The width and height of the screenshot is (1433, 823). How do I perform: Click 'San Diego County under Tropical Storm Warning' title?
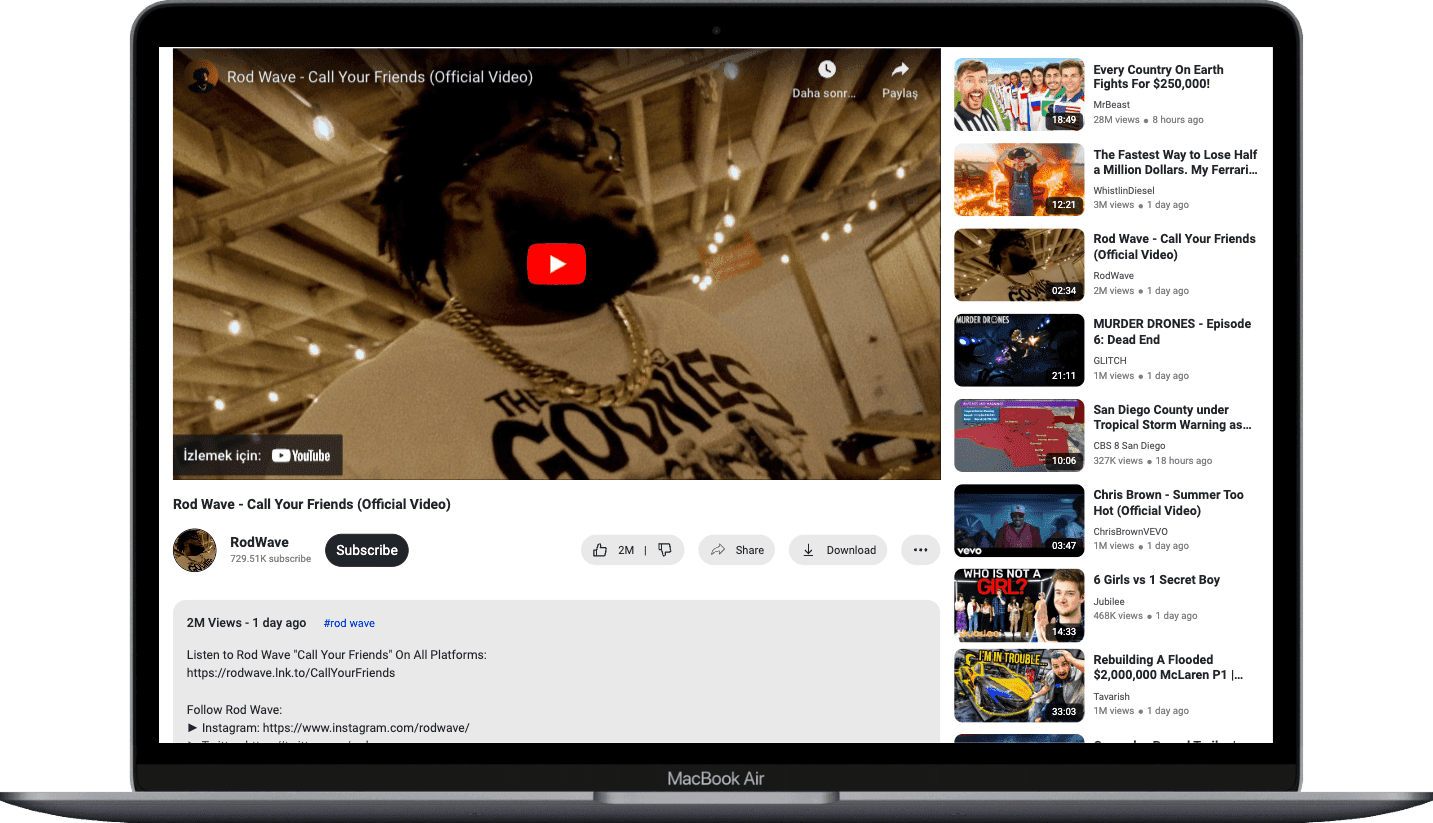pyautogui.click(x=1172, y=417)
